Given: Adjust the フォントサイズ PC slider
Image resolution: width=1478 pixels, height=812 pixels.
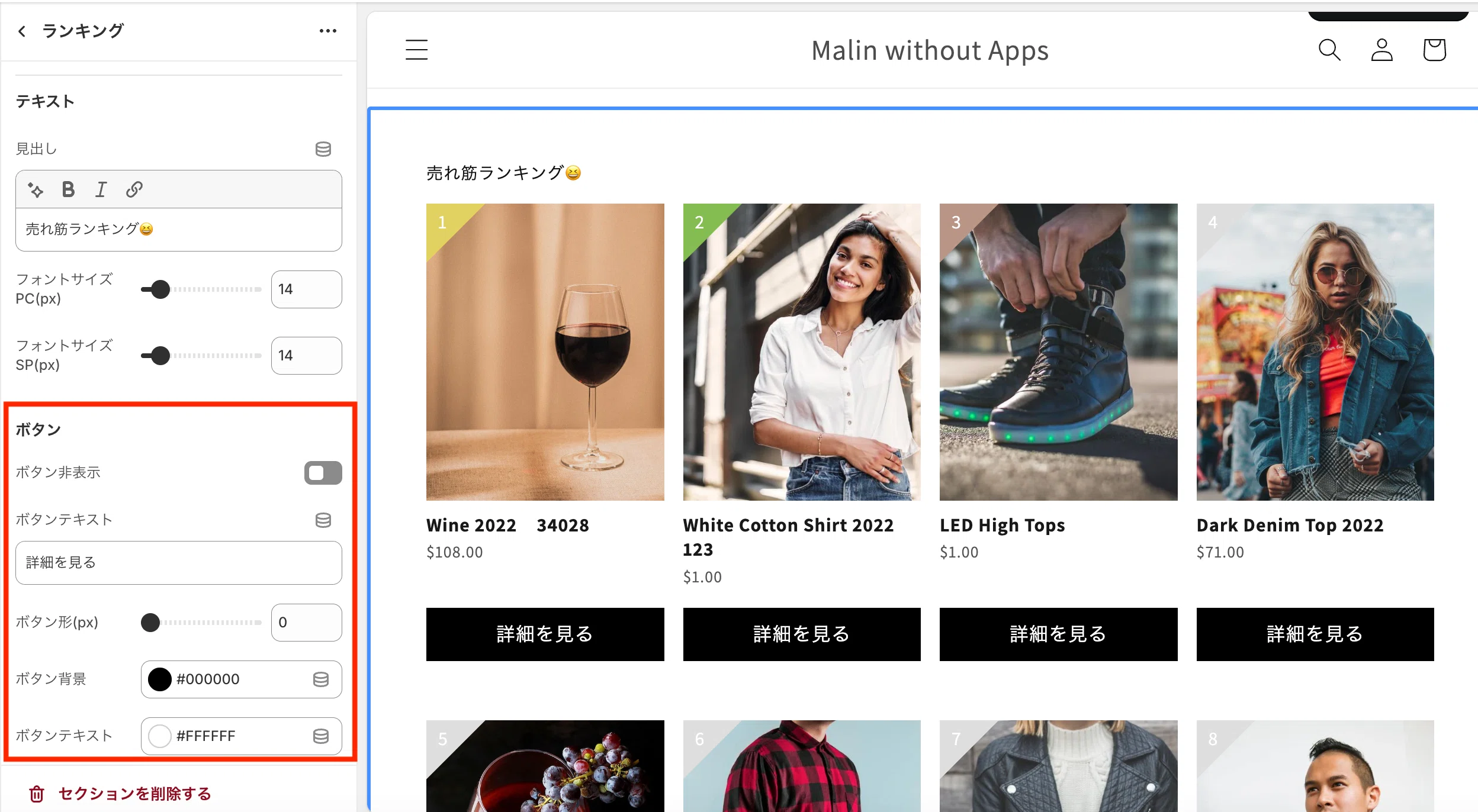Looking at the screenshot, I should (x=201, y=289).
